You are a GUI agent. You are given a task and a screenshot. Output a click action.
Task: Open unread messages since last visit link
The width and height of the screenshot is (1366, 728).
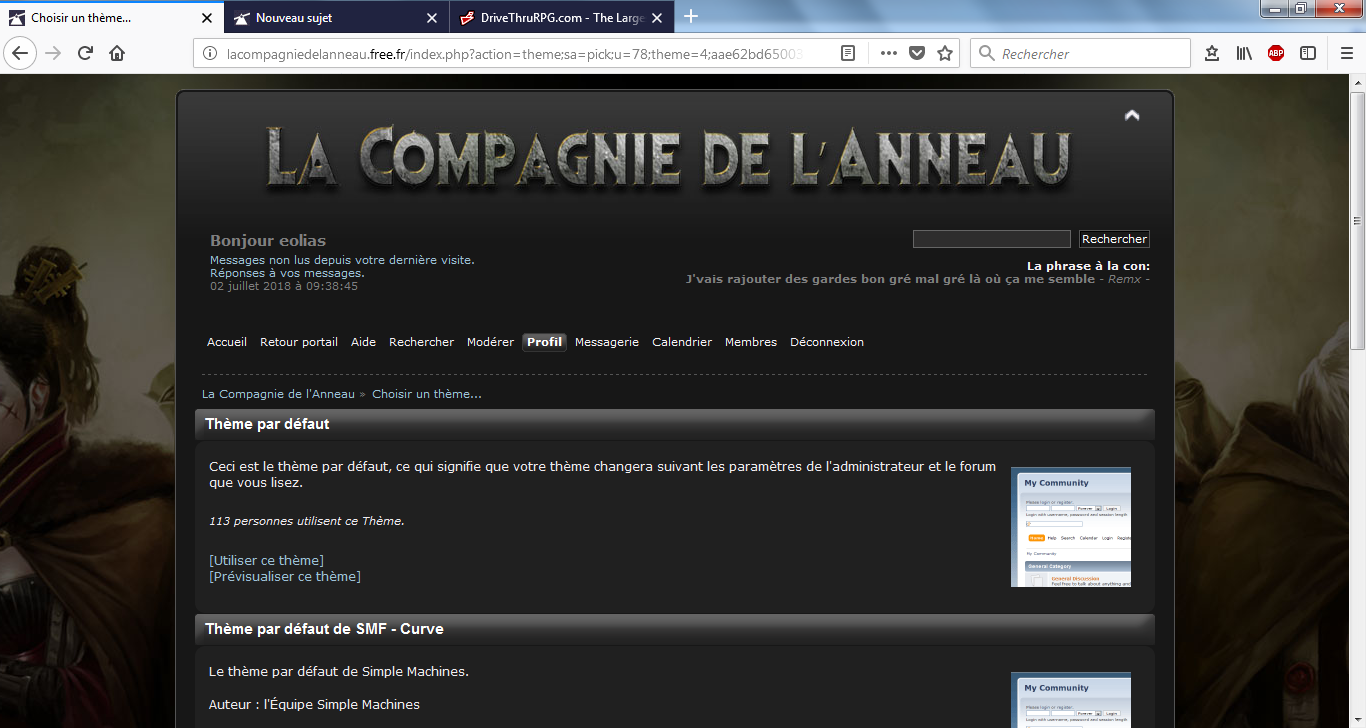pyautogui.click(x=342, y=260)
